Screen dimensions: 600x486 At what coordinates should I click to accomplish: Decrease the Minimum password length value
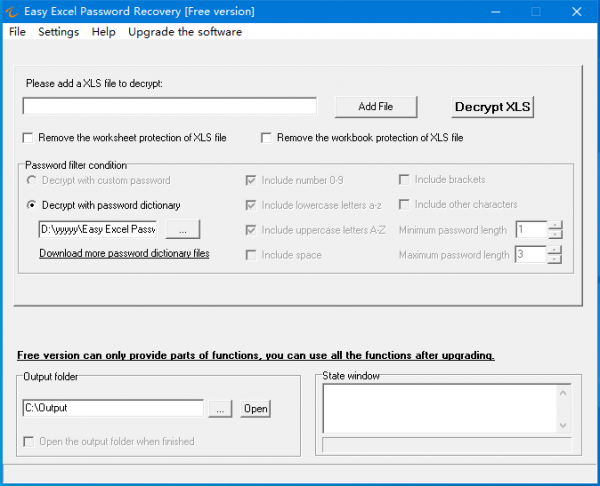(x=555, y=234)
